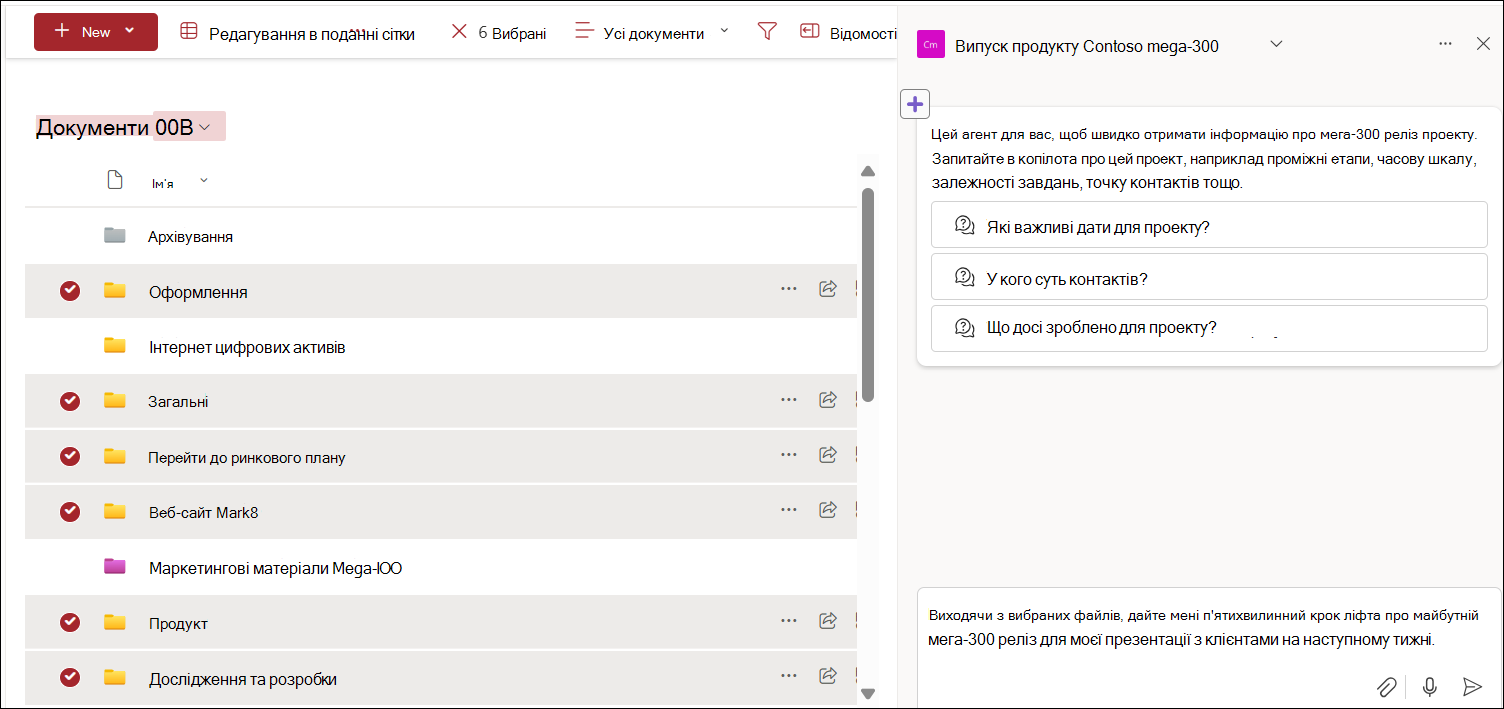Share the Оформлення folder

828,289
